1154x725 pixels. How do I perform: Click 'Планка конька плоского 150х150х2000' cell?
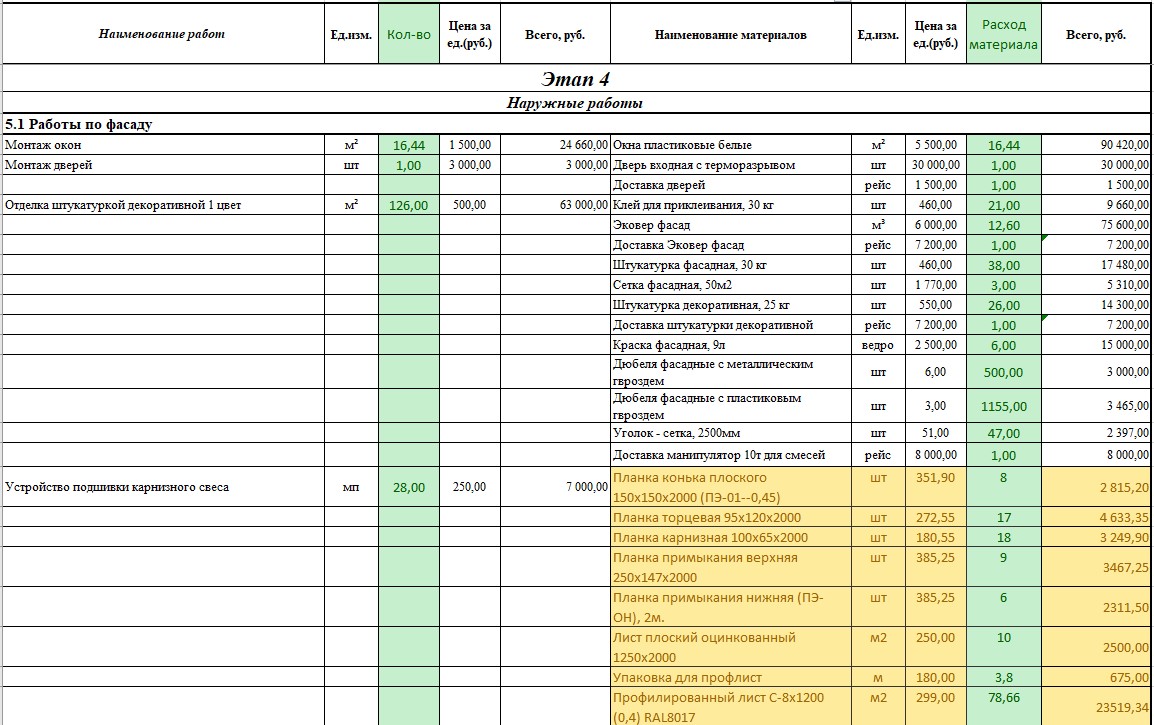(x=730, y=487)
